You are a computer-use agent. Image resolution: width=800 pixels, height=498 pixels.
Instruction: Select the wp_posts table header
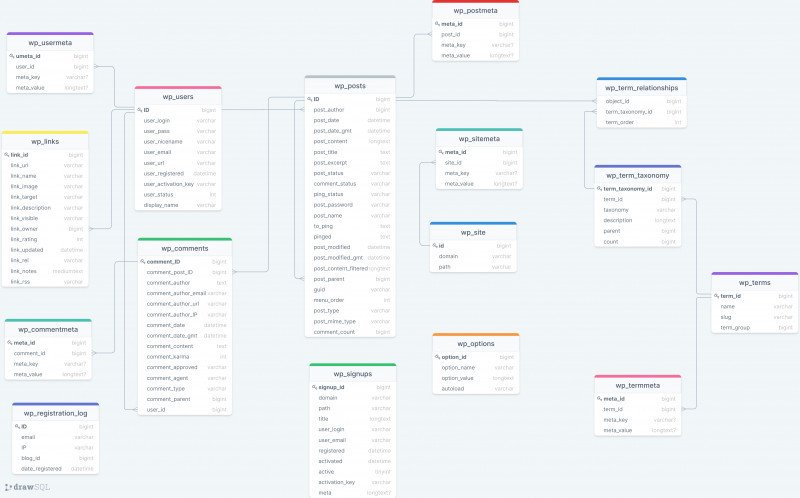click(350, 86)
